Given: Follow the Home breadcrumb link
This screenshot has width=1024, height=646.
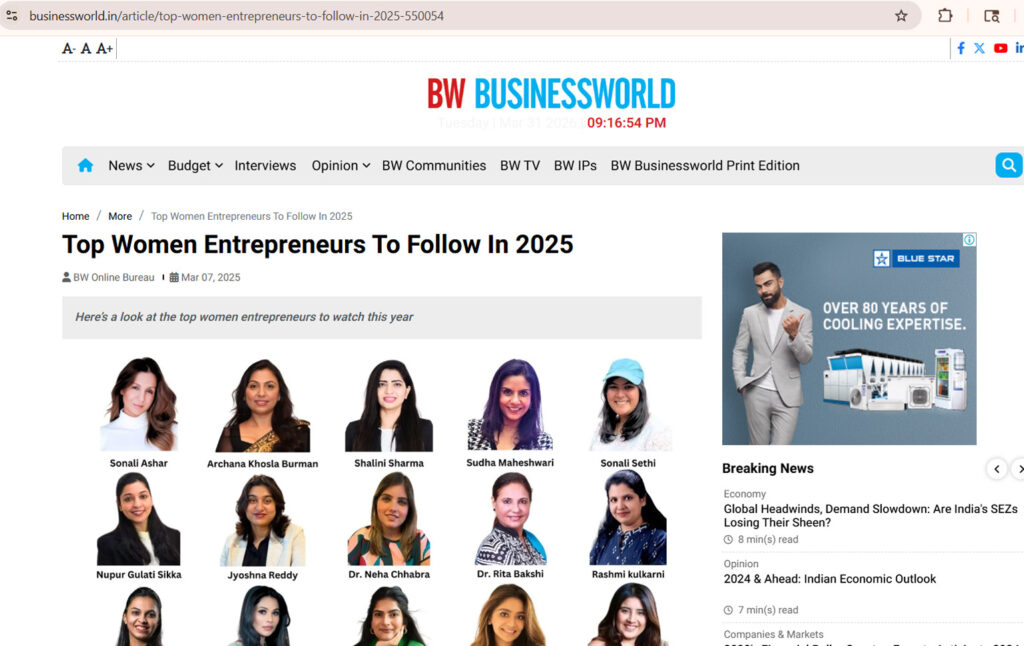Looking at the screenshot, I should pos(76,216).
